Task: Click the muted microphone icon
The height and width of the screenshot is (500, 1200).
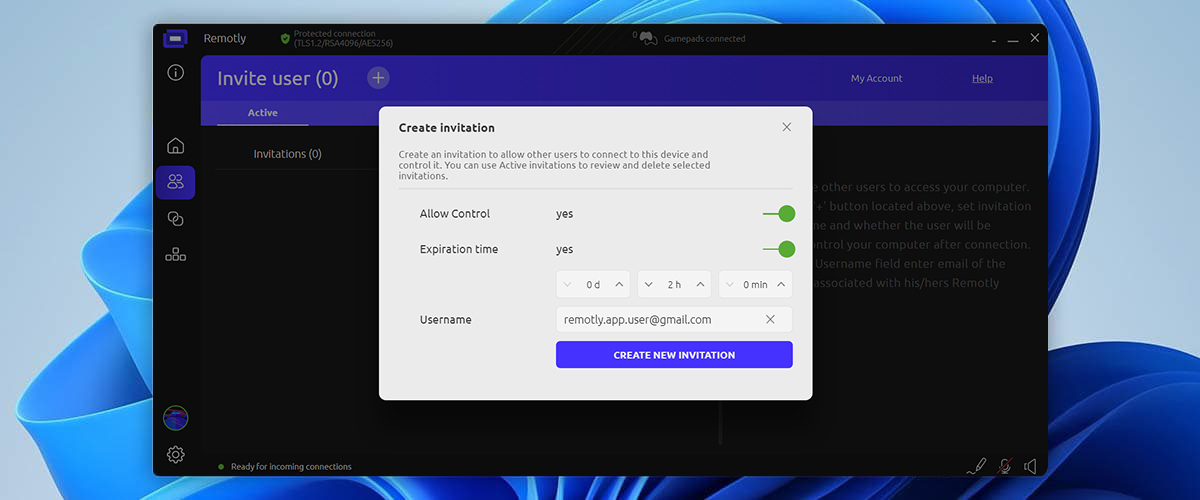Action: tap(1004, 466)
